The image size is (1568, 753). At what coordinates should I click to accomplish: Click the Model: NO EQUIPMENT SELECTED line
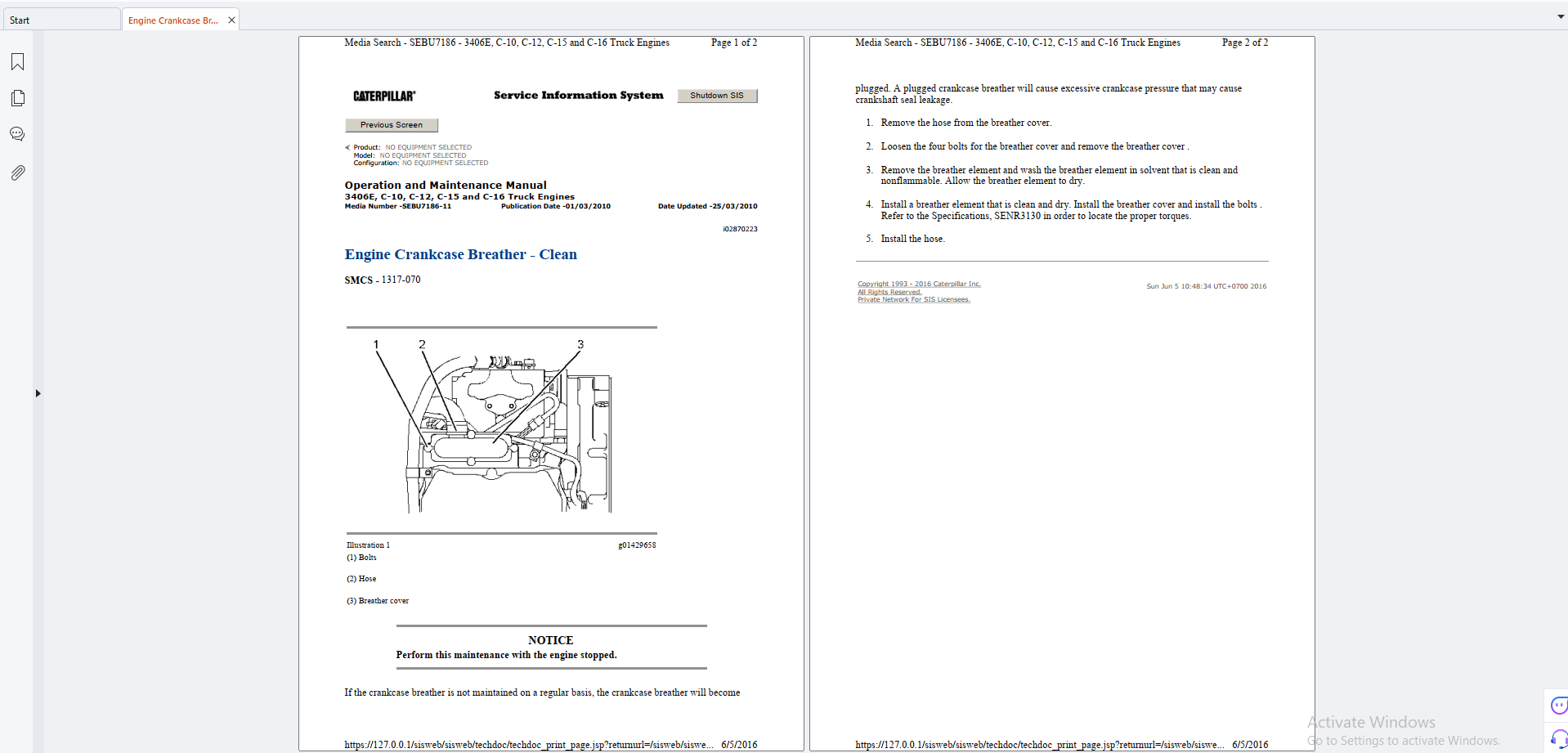[x=410, y=155]
